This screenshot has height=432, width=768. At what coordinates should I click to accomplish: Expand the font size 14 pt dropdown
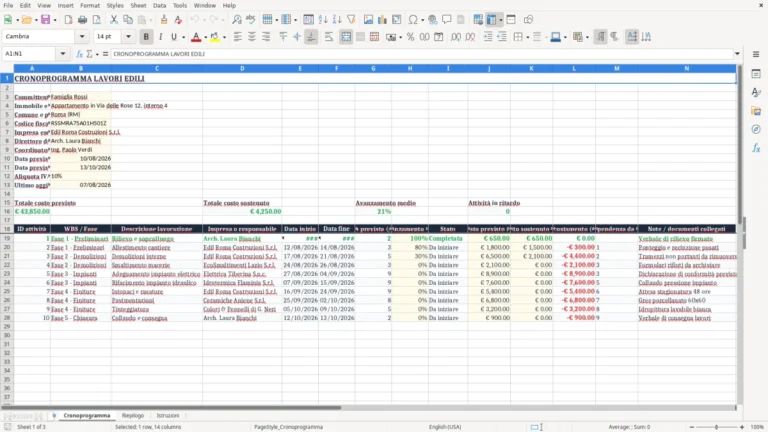(128, 37)
